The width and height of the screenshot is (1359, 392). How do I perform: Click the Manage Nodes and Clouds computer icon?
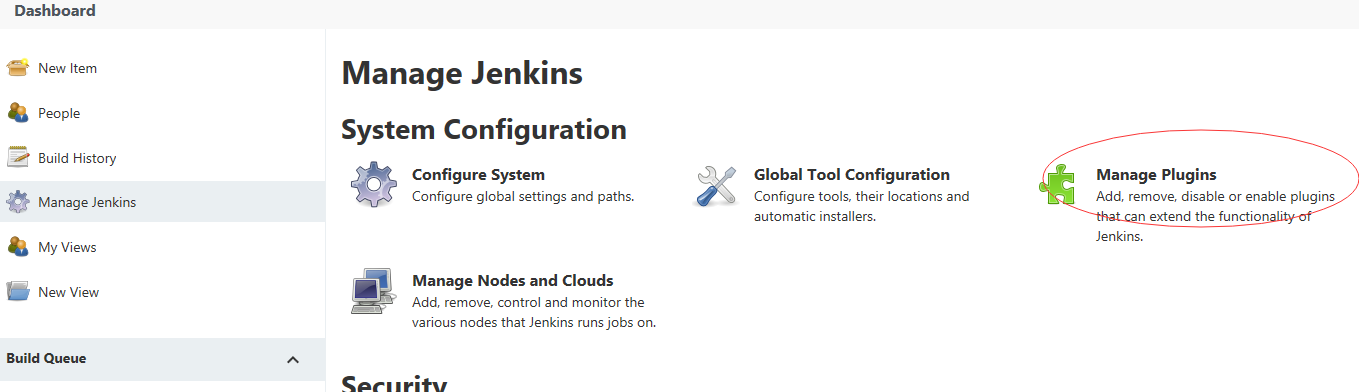tap(373, 292)
